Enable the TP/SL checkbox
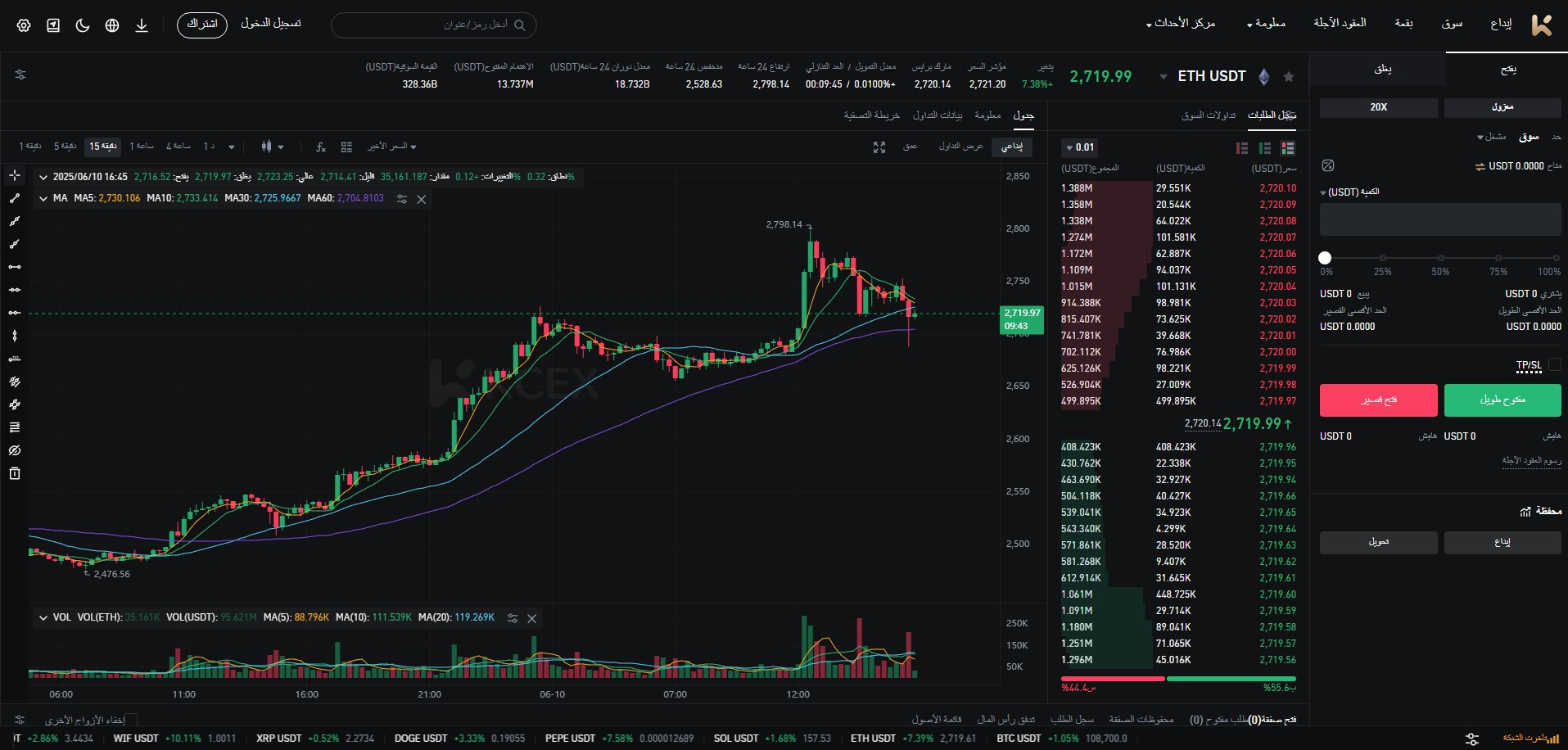 [x=1555, y=365]
